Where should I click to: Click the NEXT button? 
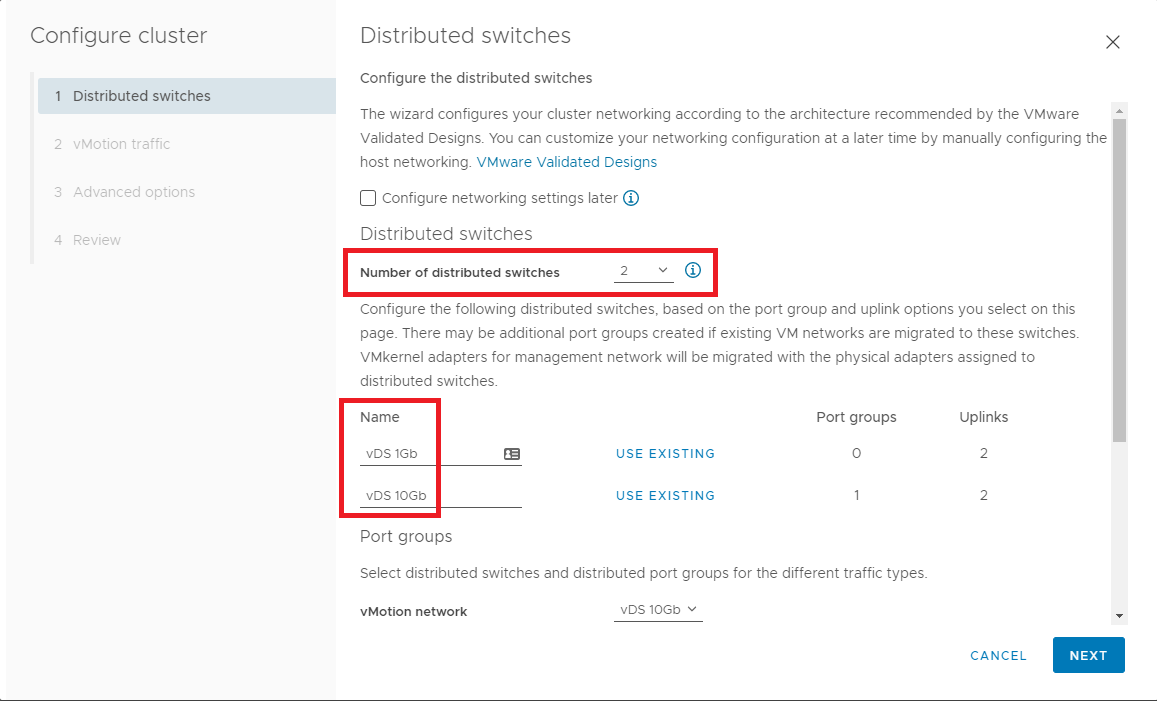coord(1088,655)
